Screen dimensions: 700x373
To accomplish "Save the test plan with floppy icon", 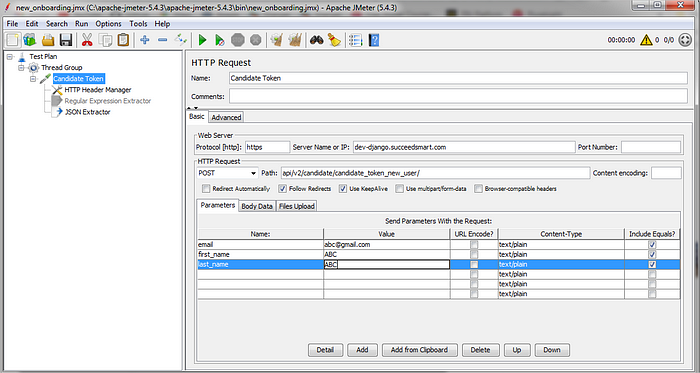I will point(66,40).
